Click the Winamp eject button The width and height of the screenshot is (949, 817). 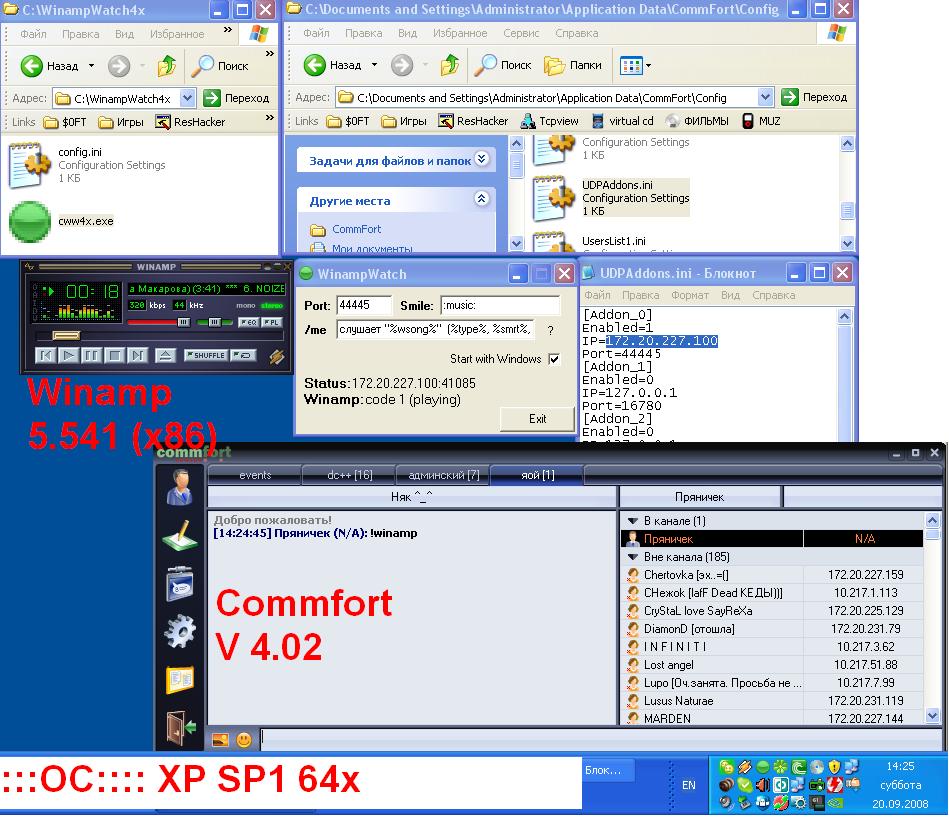(x=166, y=355)
